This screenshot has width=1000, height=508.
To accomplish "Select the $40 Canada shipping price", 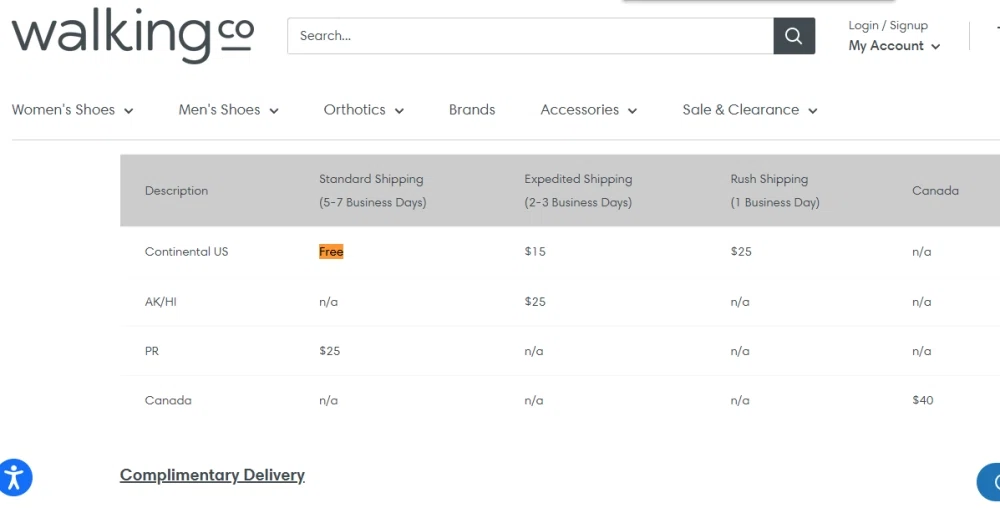I will click(x=922, y=400).
